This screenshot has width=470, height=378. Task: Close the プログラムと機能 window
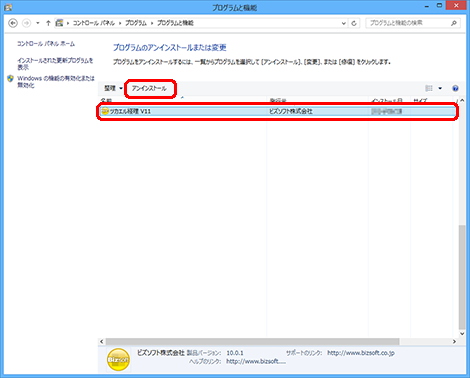tap(456, 5)
